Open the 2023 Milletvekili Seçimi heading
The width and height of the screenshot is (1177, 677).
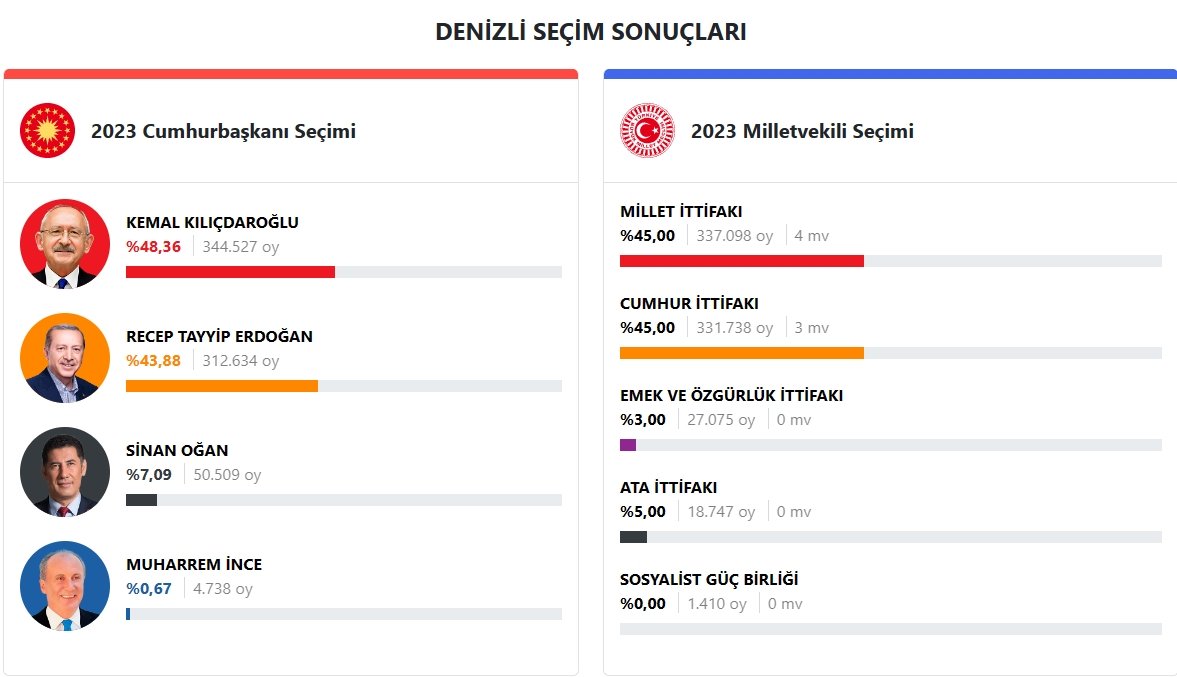click(802, 131)
